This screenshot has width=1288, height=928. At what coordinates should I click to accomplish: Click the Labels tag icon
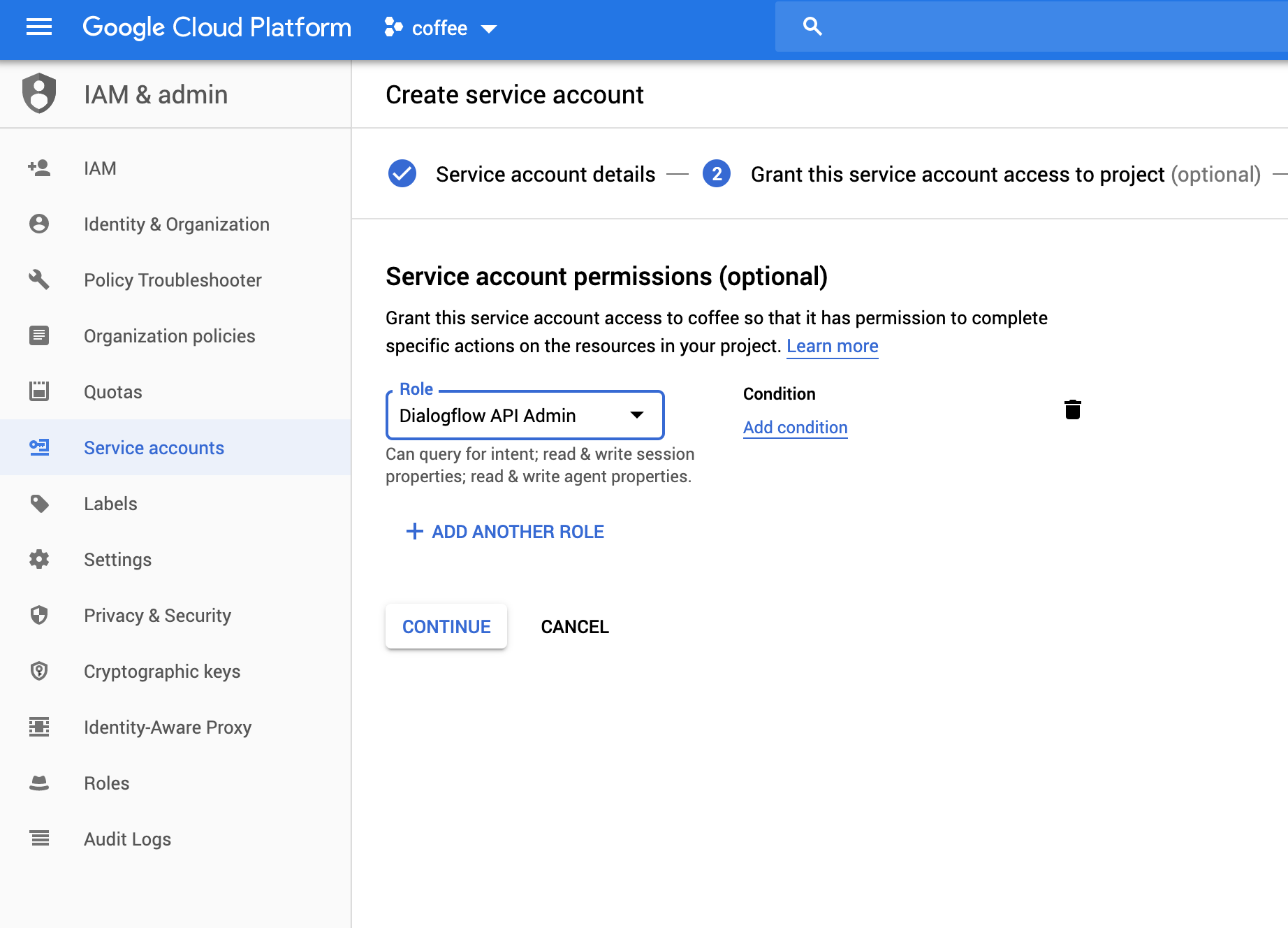tap(39, 503)
